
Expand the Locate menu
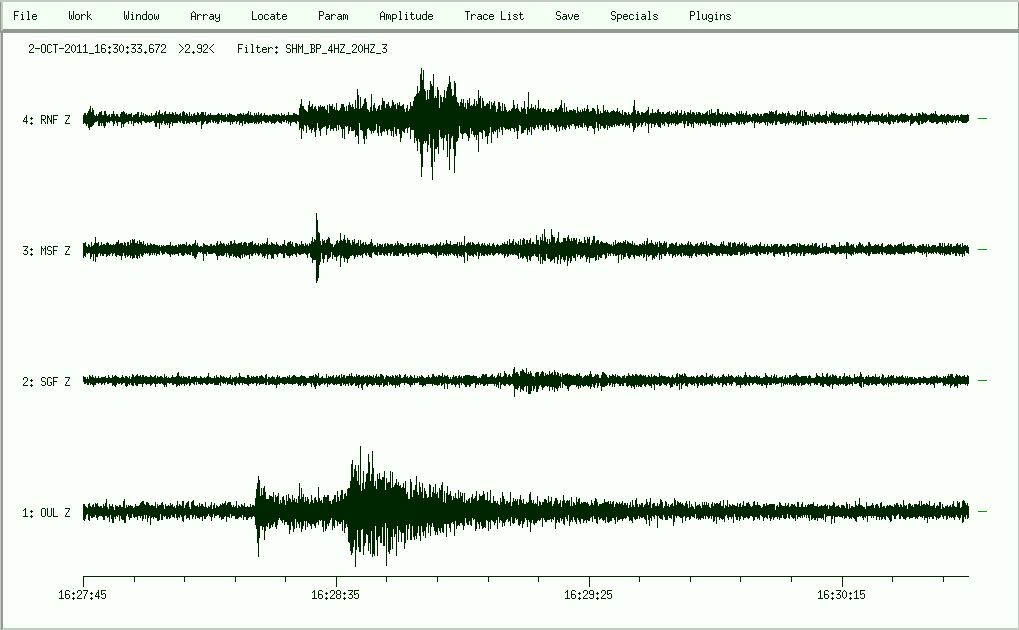[x=269, y=16]
